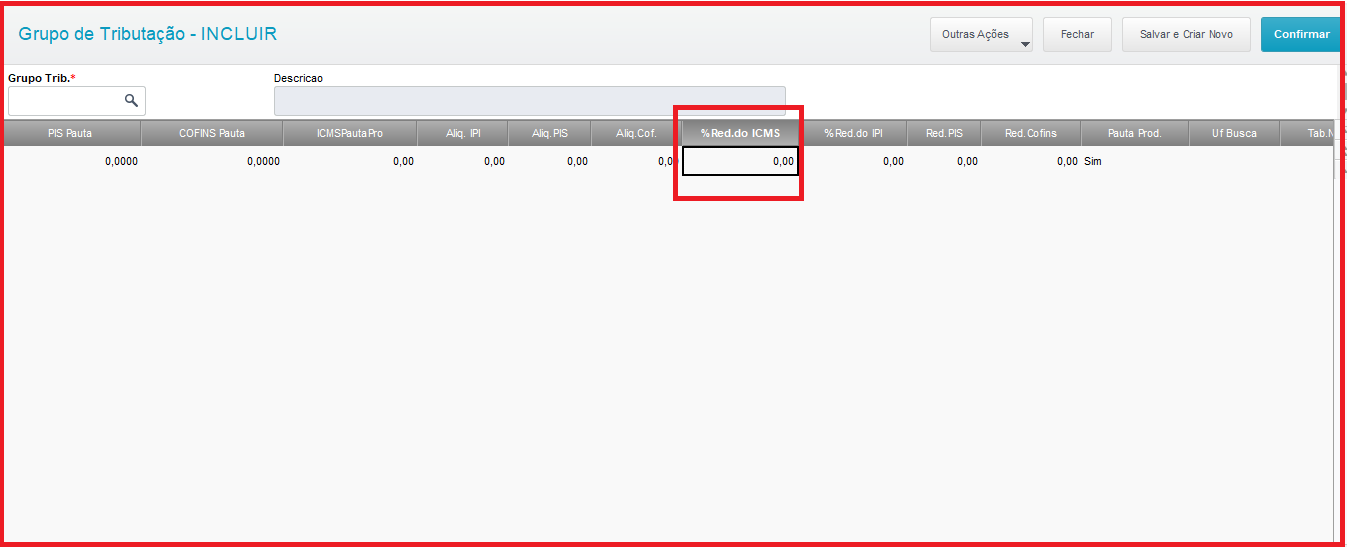Select the Aliq. IPI column header
Screen dimensions: 1347x547
click(x=463, y=133)
